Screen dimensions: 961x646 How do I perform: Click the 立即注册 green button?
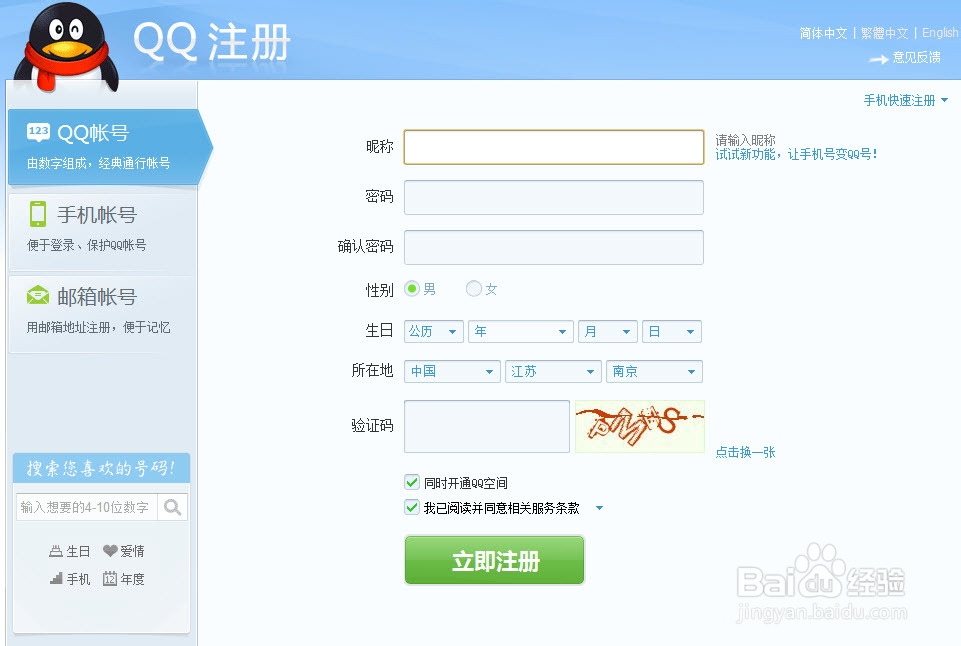[495, 560]
